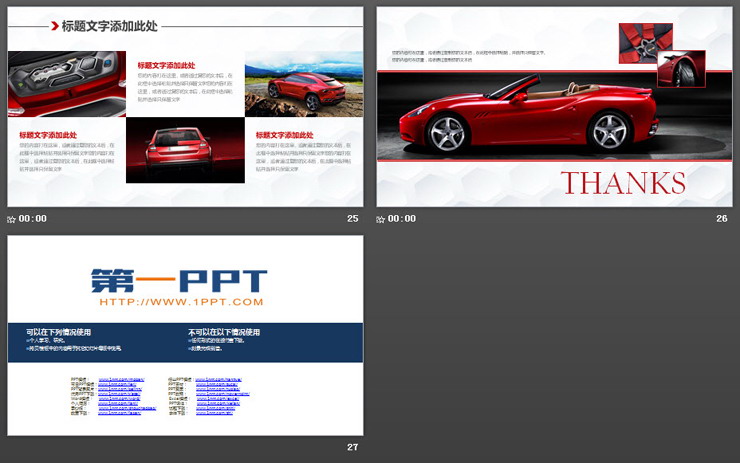Image resolution: width=740 pixels, height=463 pixels.
Task: Click the seat belt harness image on slide 26
Action: point(637,41)
